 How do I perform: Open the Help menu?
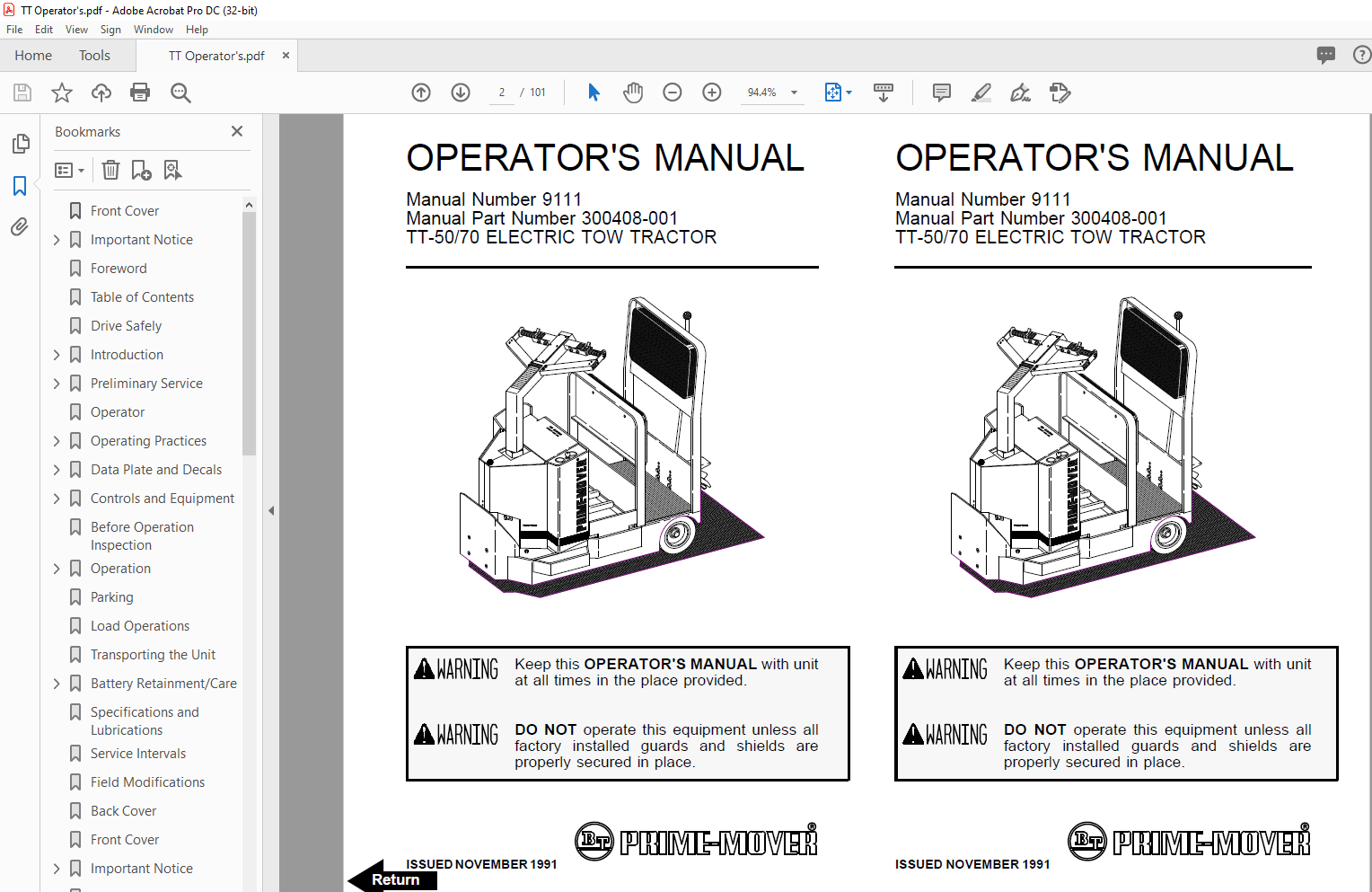197,30
